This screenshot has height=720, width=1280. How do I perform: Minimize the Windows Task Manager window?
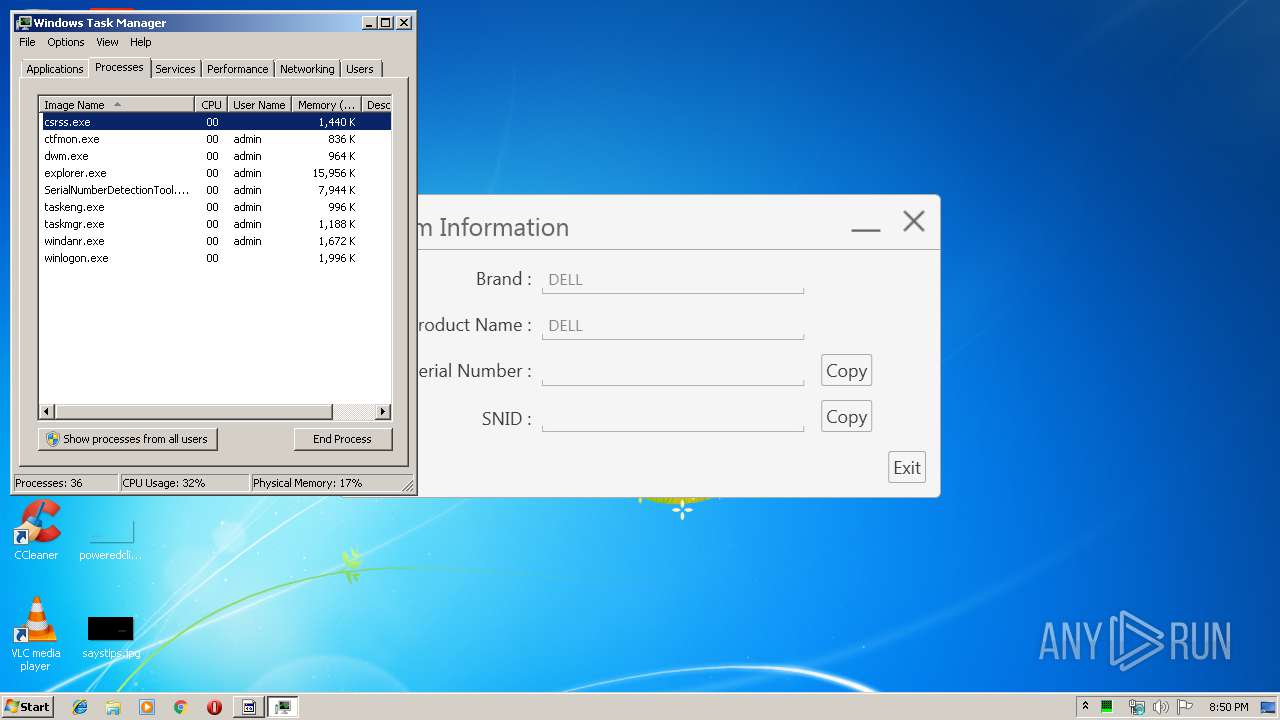pos(369,22)
